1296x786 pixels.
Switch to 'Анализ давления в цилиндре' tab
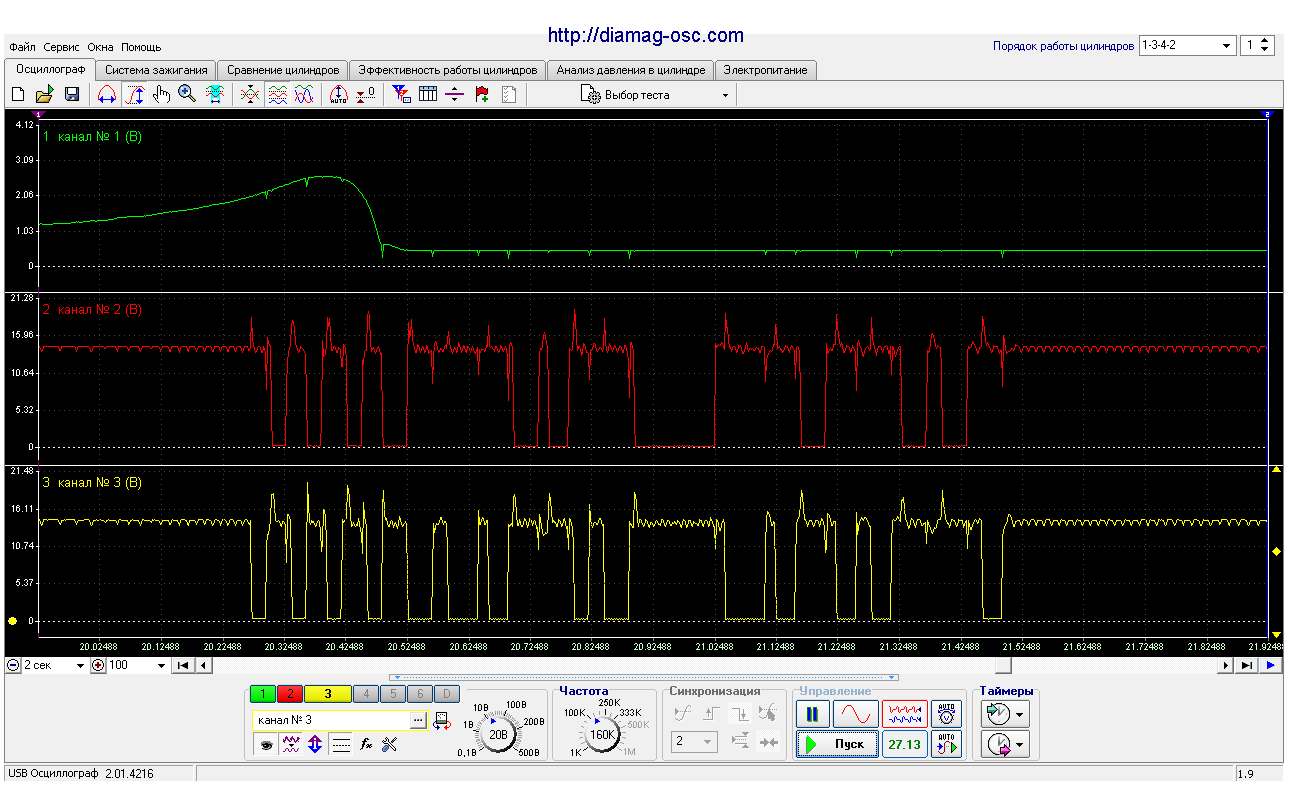click(631, 70)
